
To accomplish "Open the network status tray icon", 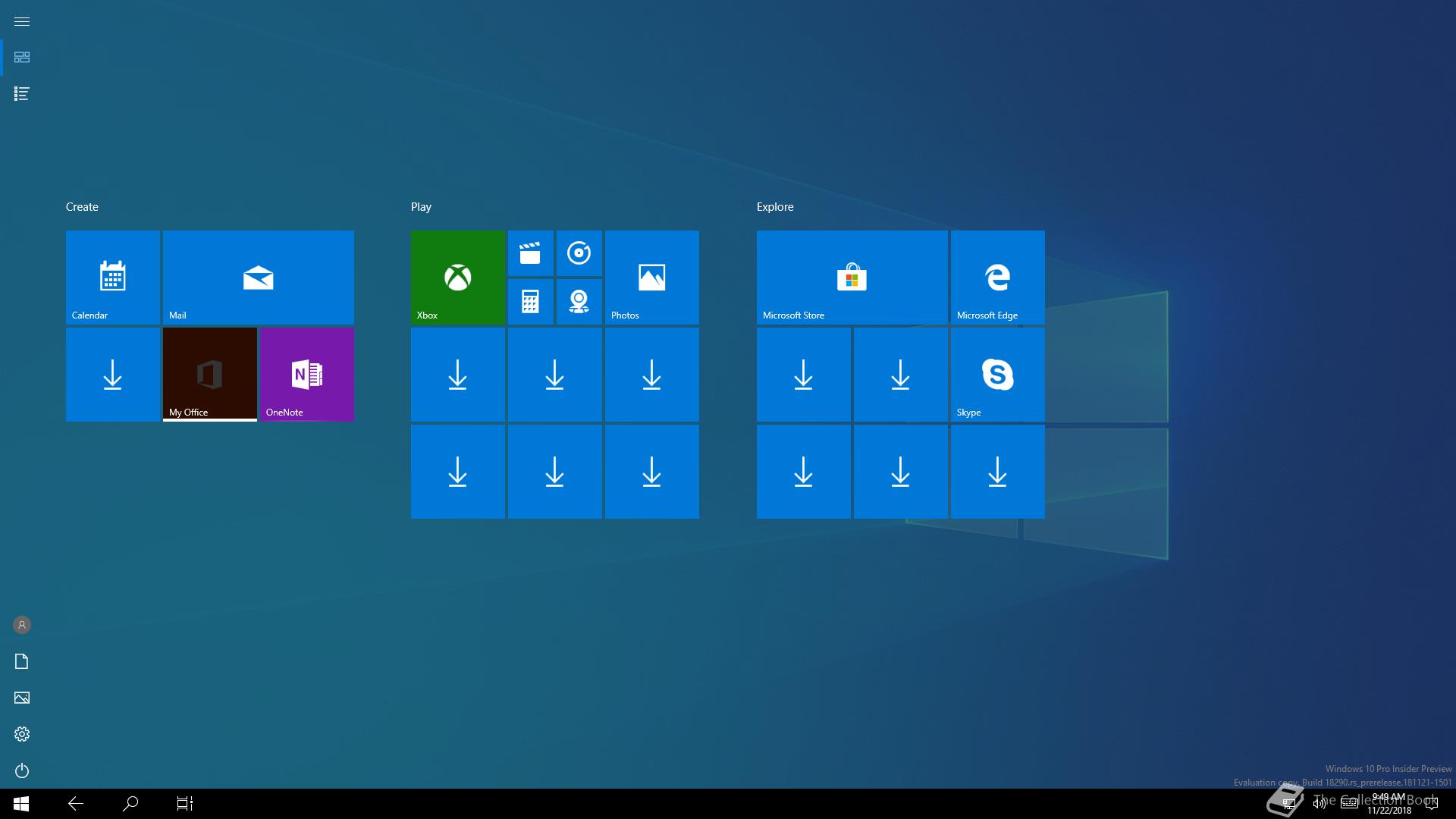I will click(x=1288, y=804).
